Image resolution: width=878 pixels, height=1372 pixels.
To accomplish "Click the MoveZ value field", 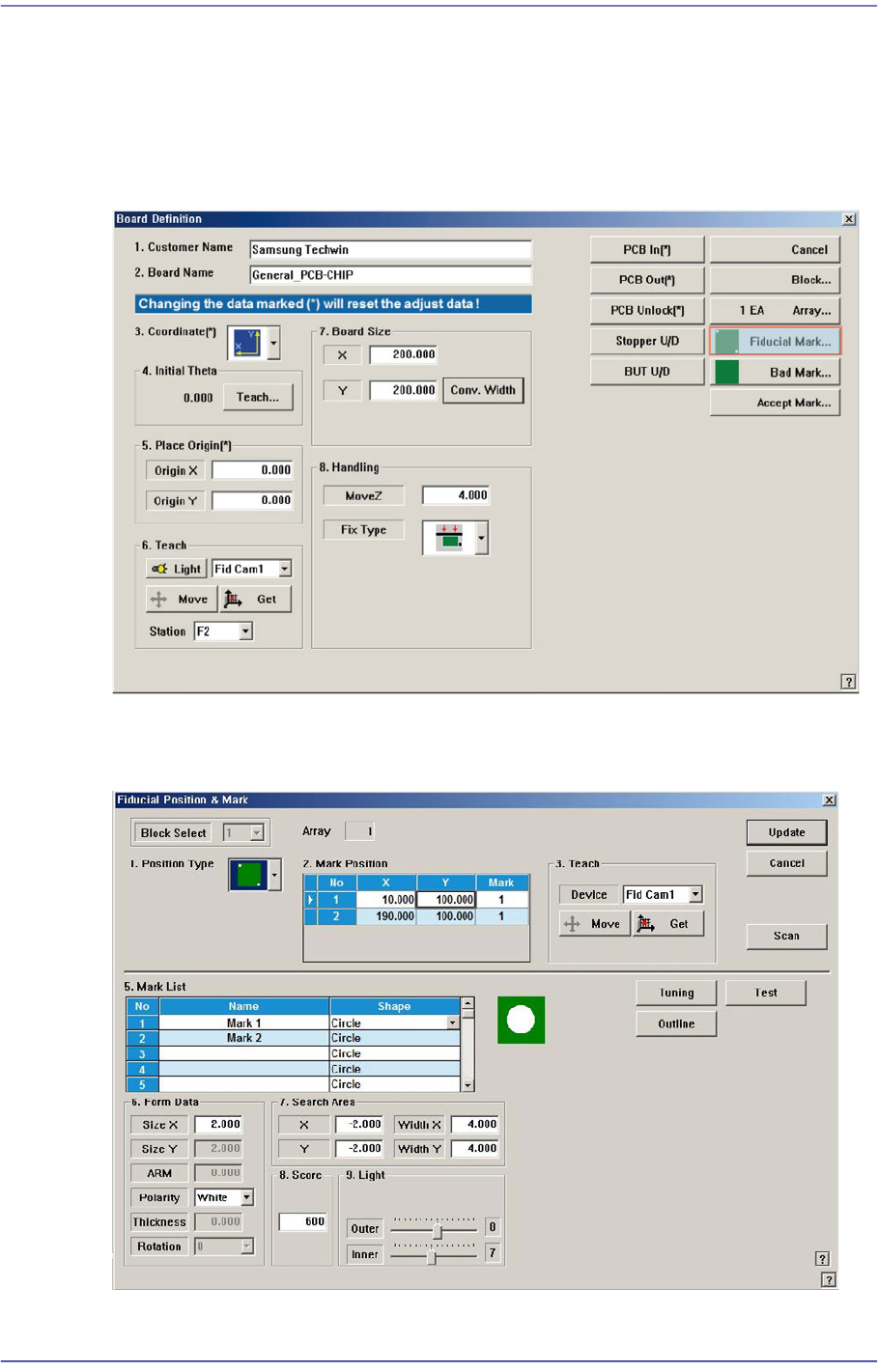I will [x=456, y=495].
